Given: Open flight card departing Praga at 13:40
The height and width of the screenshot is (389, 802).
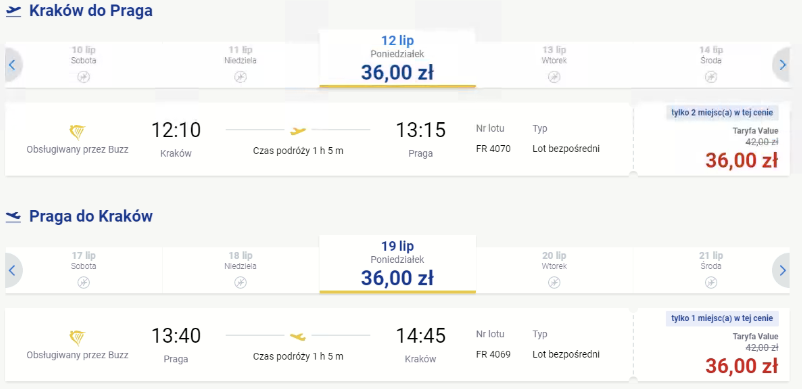Looking at the screenshot, I should click(x=317, y=345).
